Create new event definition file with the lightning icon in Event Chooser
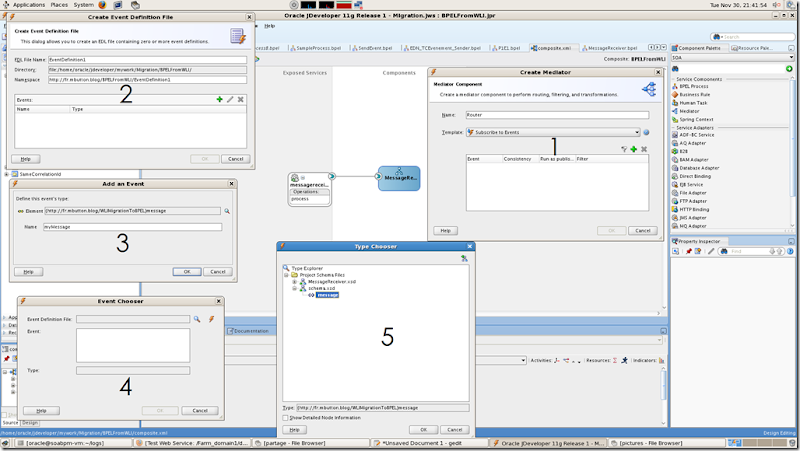800x451 pixels. point(211,319)
